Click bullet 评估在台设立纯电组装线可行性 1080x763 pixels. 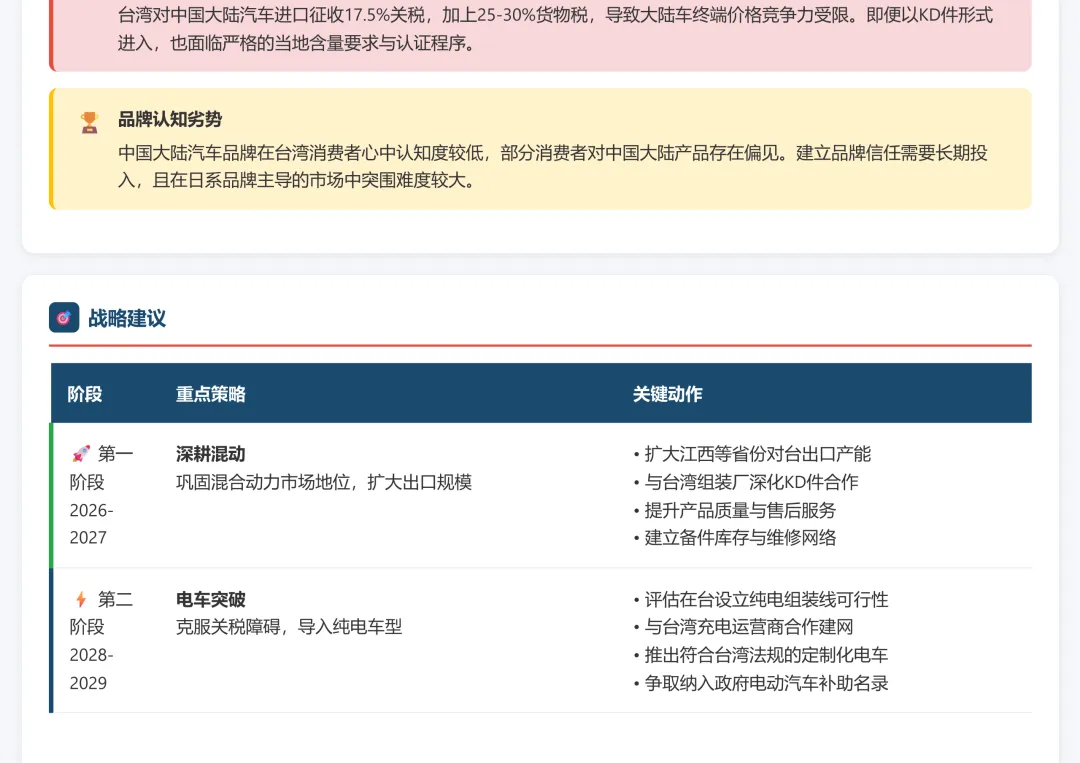(761, 599)
